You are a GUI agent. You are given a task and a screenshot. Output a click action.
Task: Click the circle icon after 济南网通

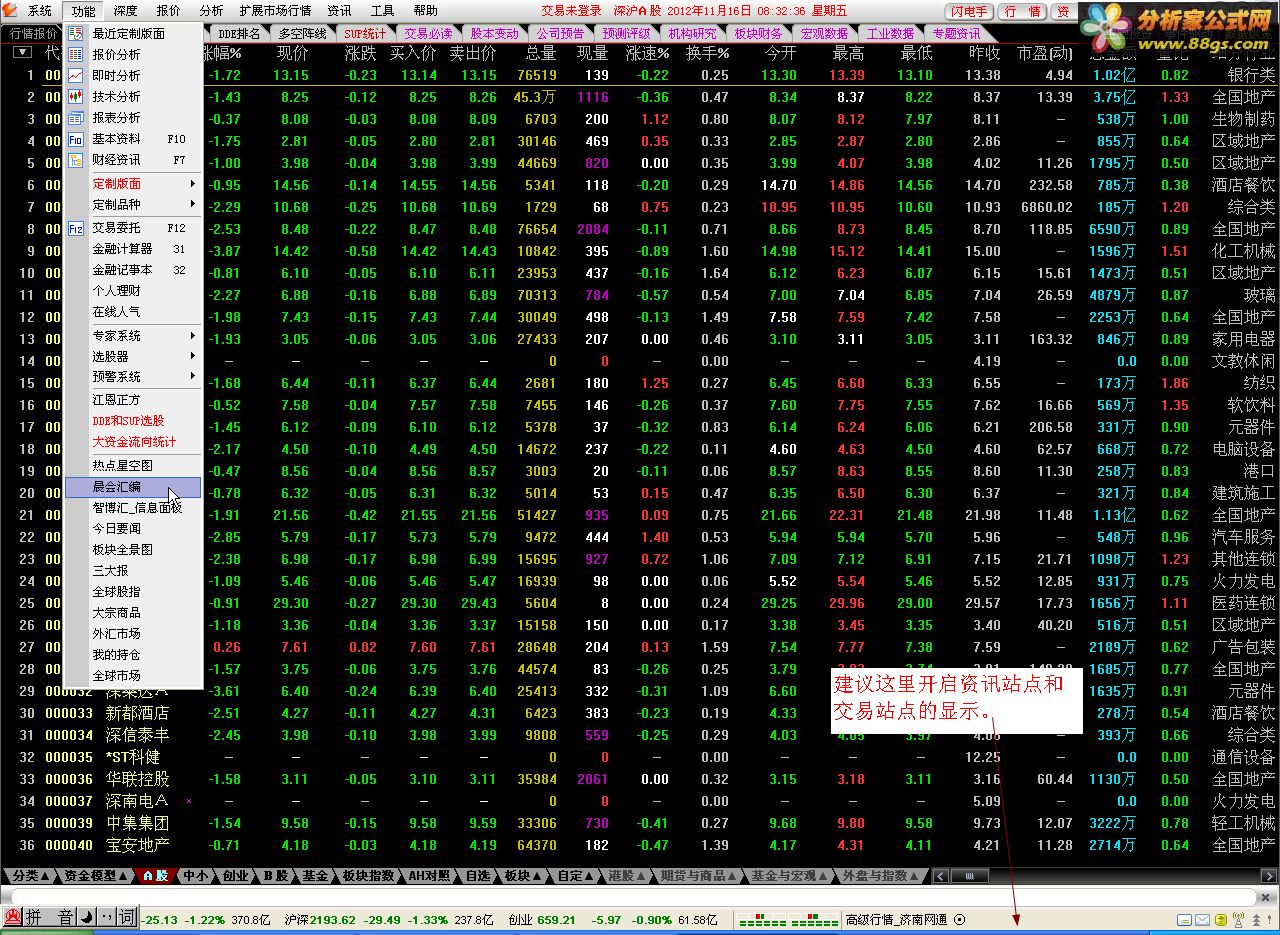[960, 919]
